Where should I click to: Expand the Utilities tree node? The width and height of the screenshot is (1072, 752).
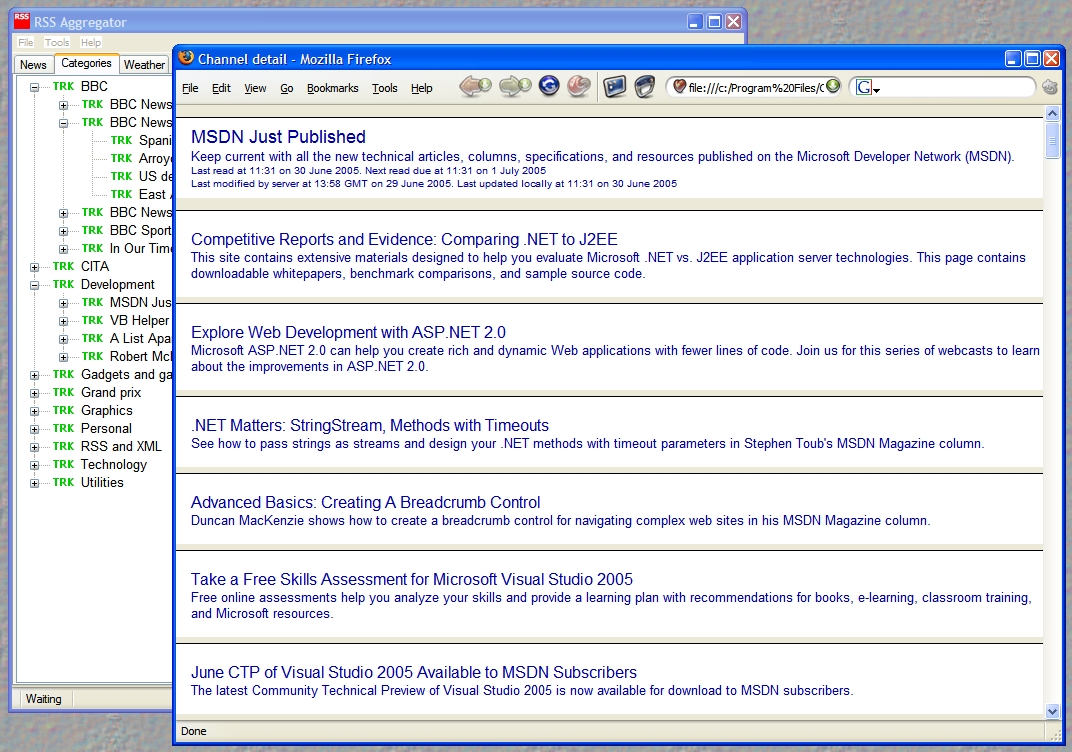(34, 483)
